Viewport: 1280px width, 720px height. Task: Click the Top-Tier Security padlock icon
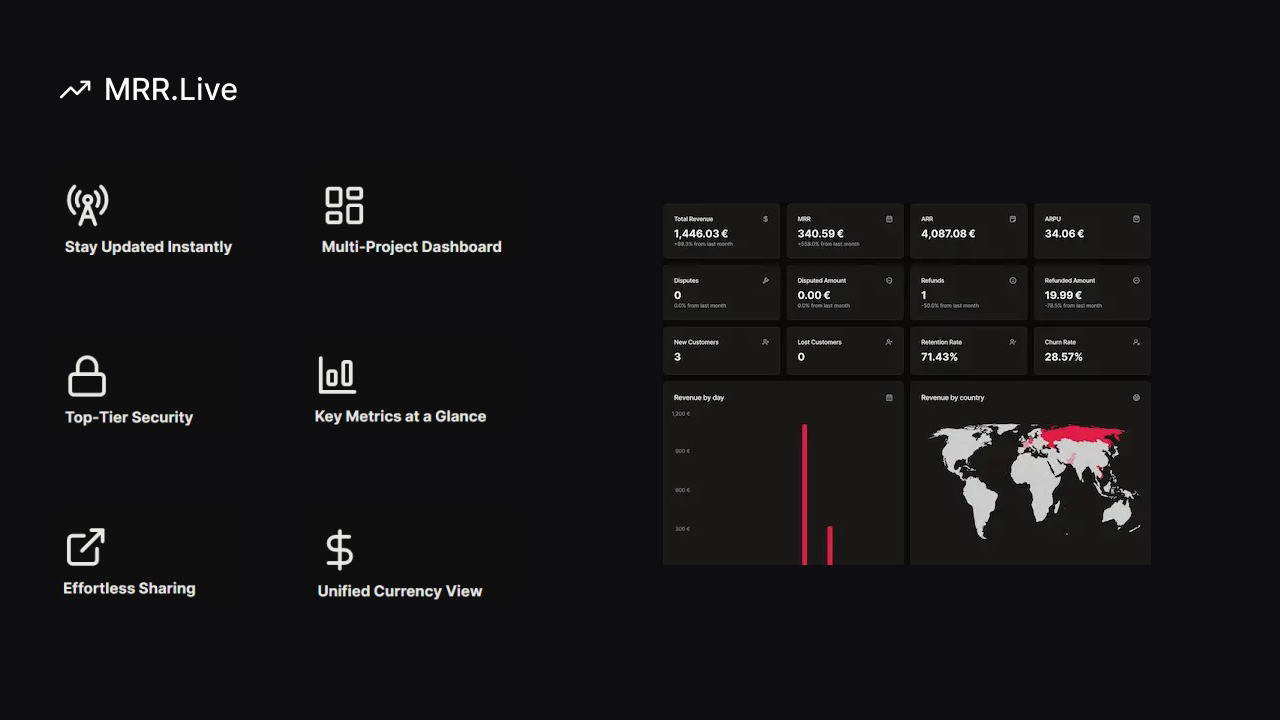coord(87,377)
